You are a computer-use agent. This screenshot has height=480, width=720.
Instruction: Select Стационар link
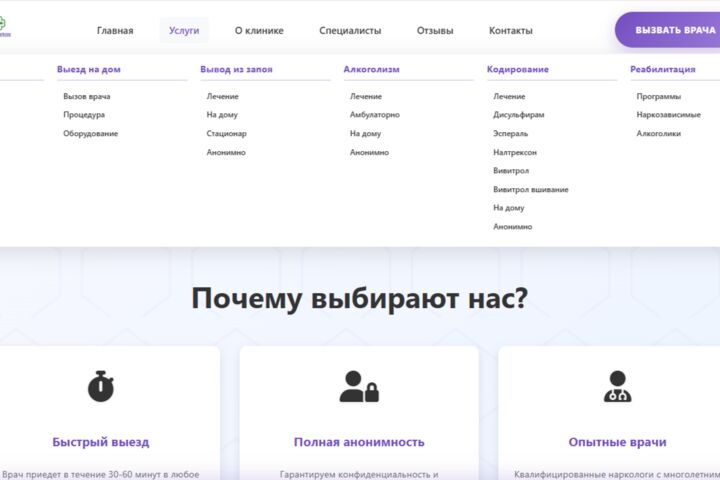coord(226,134)
